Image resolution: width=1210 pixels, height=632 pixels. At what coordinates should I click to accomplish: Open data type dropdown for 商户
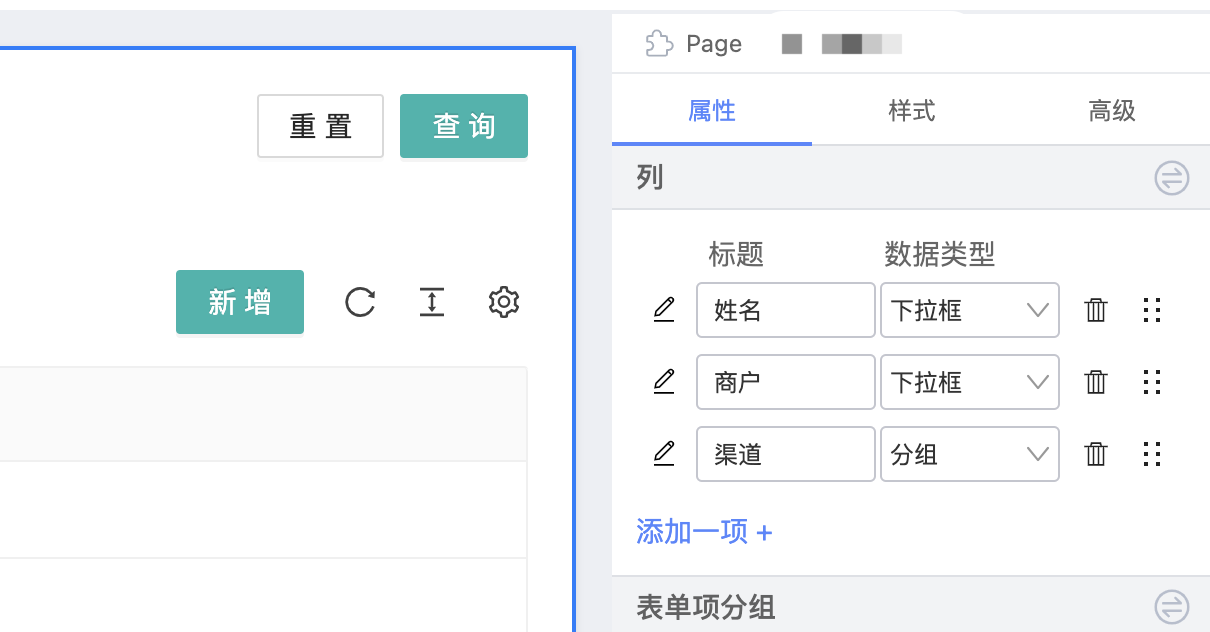coord(969,382)
